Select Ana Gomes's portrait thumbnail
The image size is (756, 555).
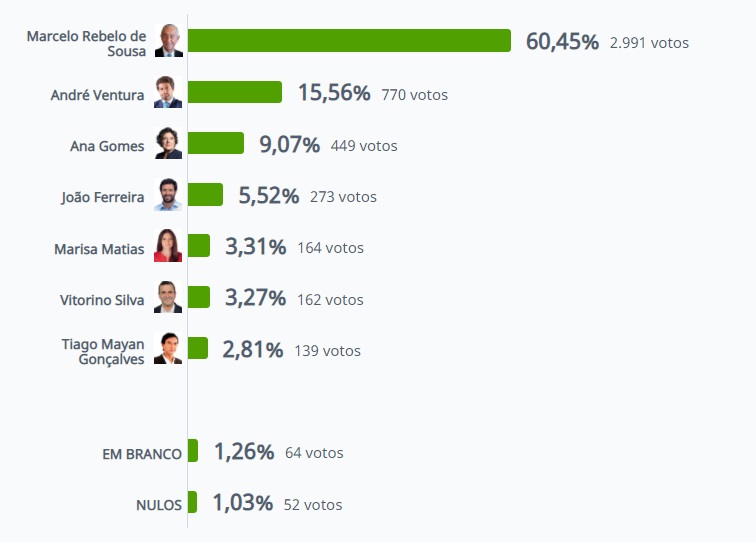point(168,144)
